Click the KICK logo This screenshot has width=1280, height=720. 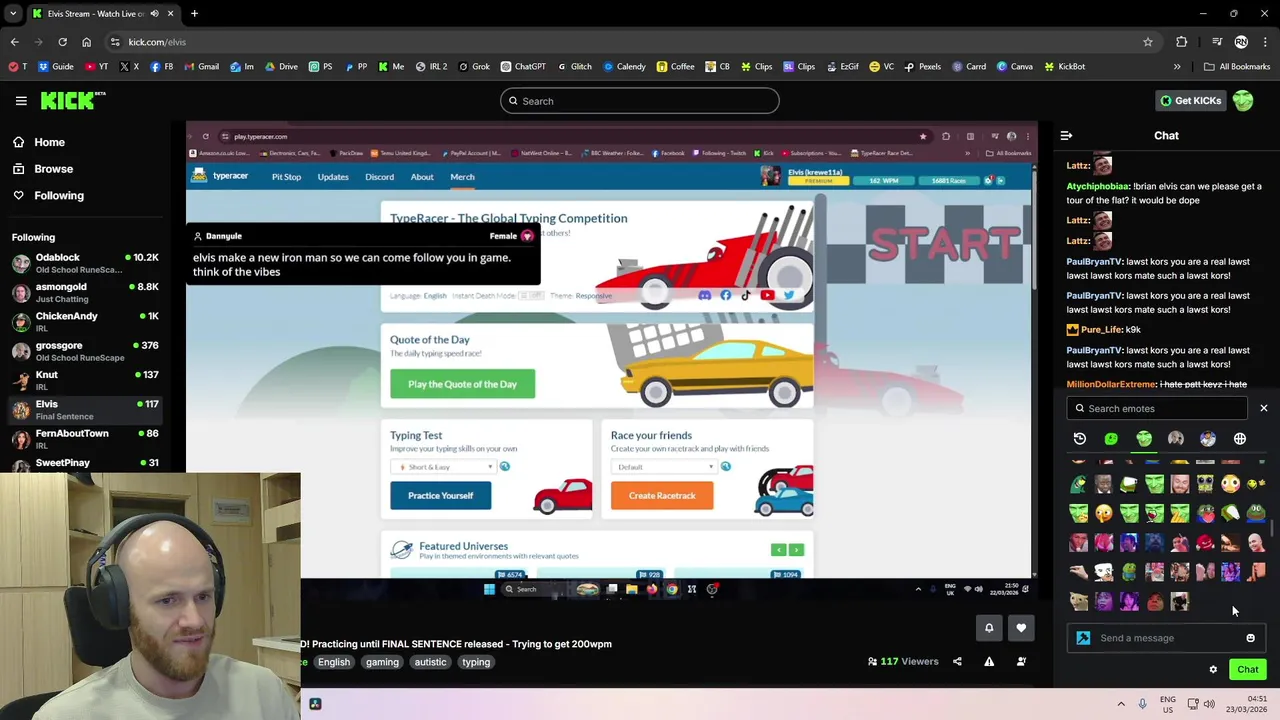tap(72, 100)
